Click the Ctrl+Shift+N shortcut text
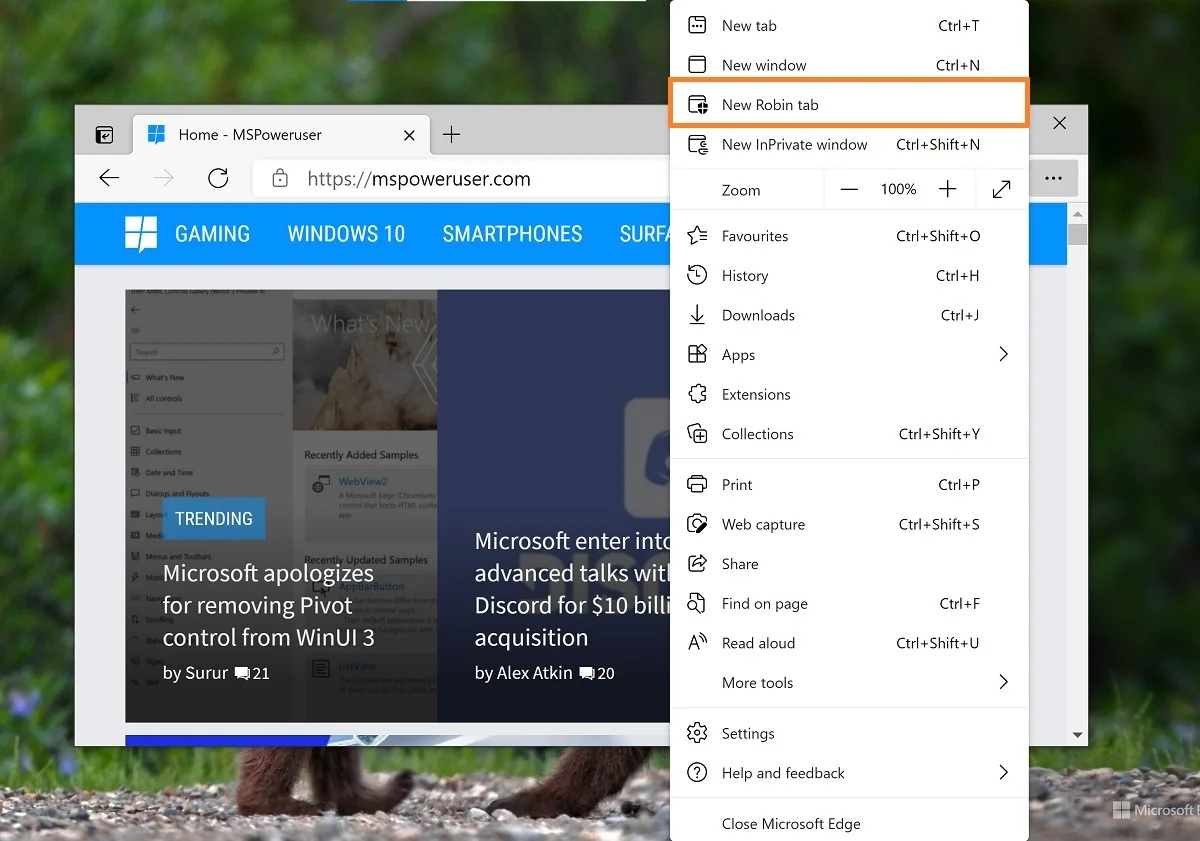This screenshot has height=841, width=1200. (938, 144)
